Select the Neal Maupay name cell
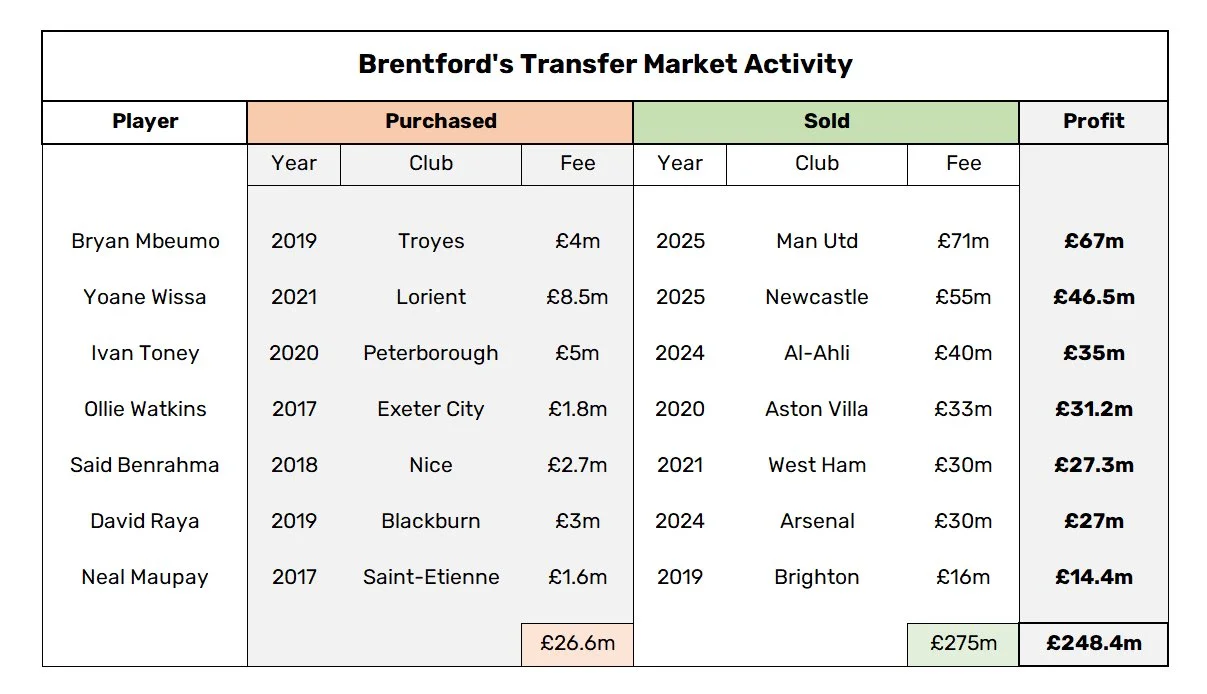1207x694 pixels. (x=145, y=577)
